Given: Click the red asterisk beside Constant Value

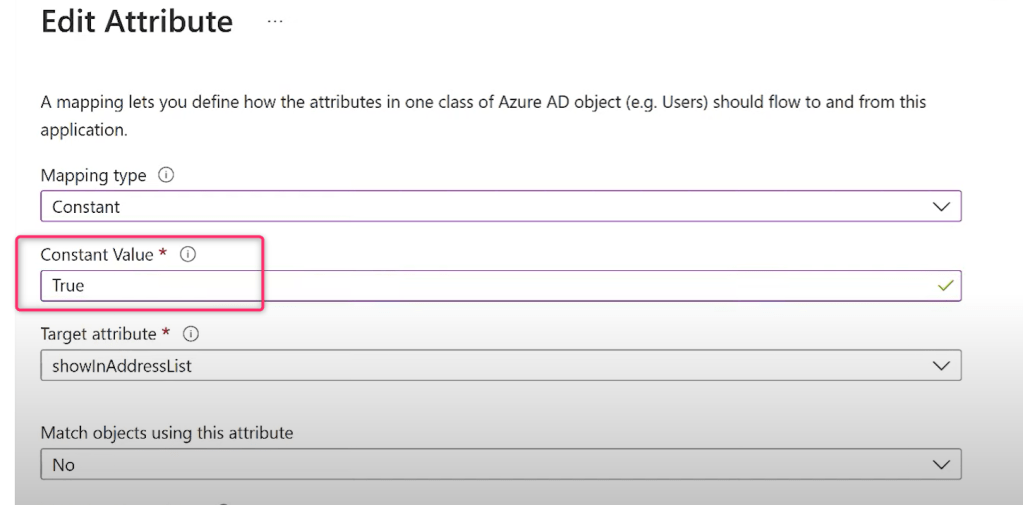Looking at the screenshot, I should click(x=164, y=255).
